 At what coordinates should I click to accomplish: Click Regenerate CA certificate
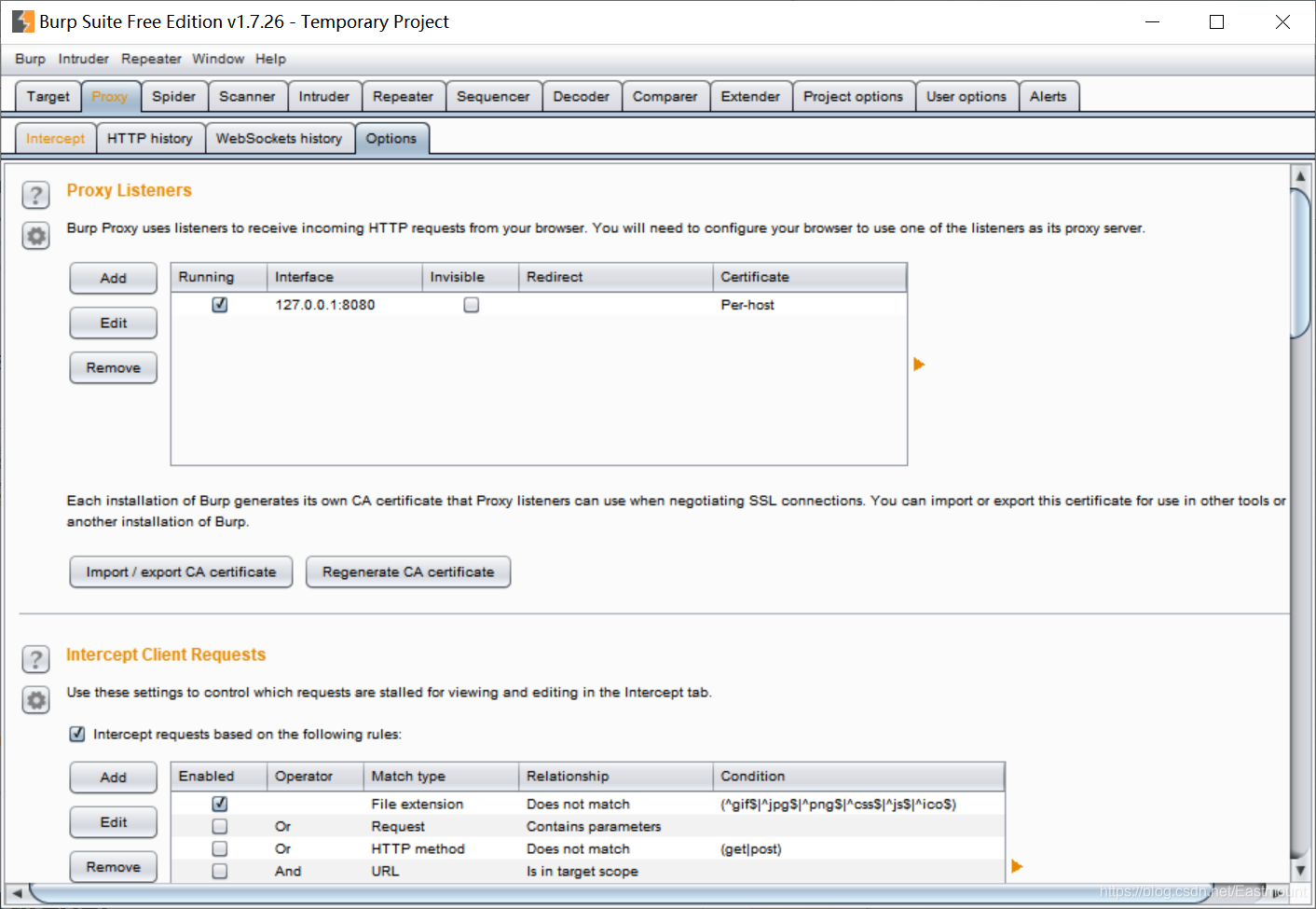pos(408,572)
